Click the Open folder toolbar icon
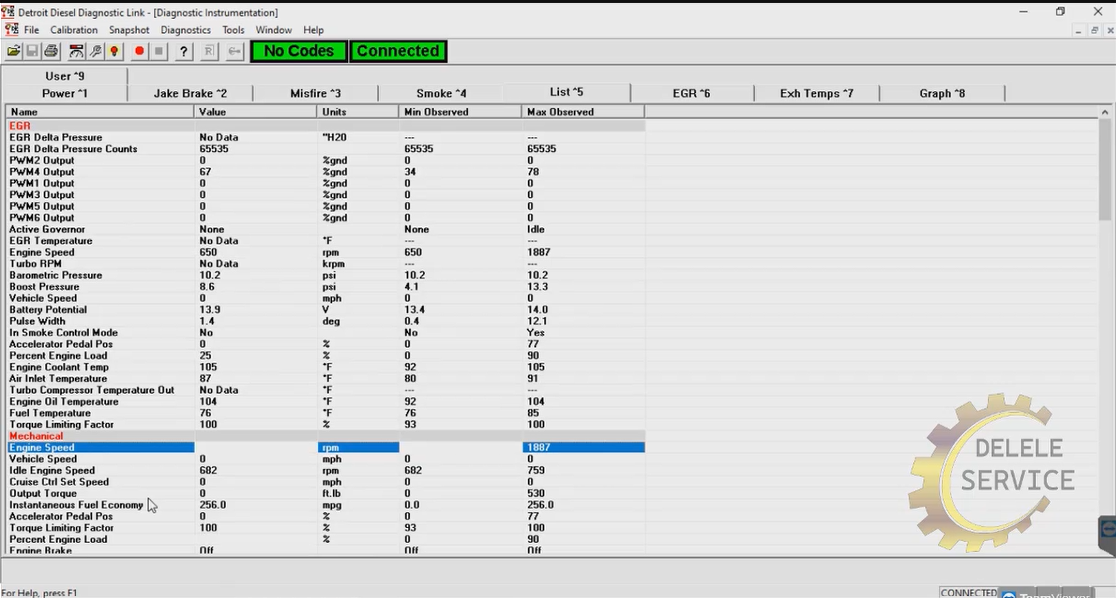Viewport: 1116px width, 598px height. (14, 51)
